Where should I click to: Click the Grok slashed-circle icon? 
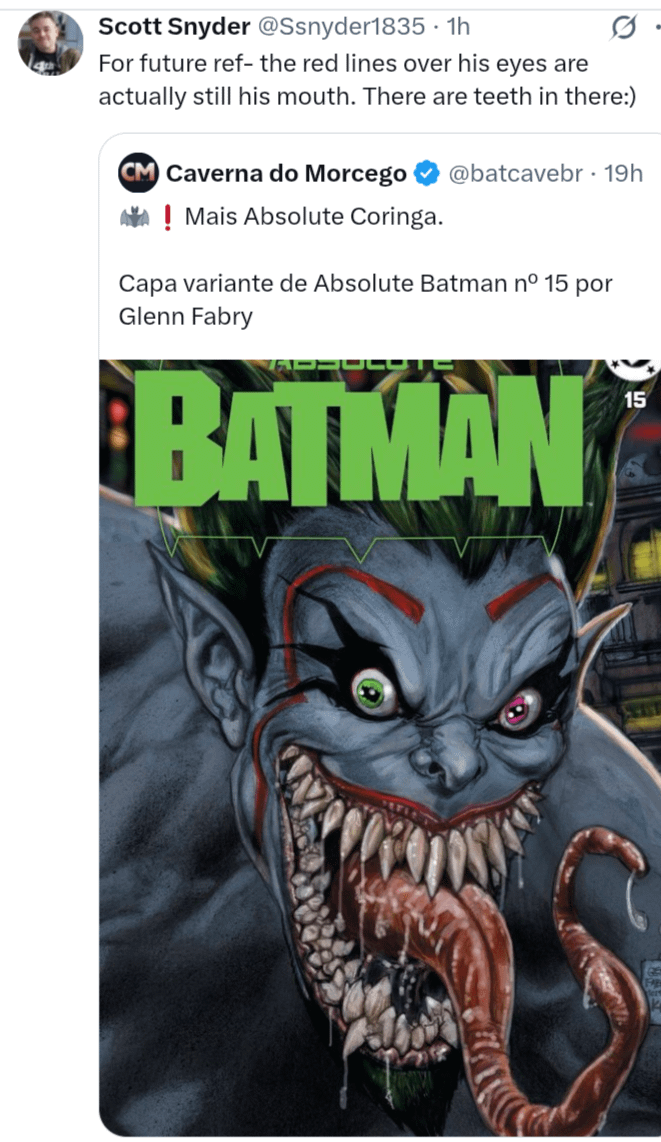623,28
